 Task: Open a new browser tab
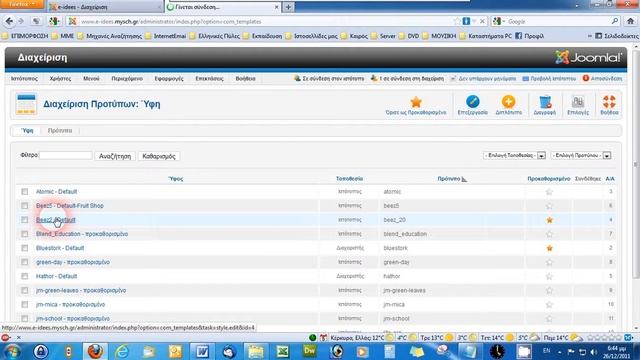coord(288,7)
